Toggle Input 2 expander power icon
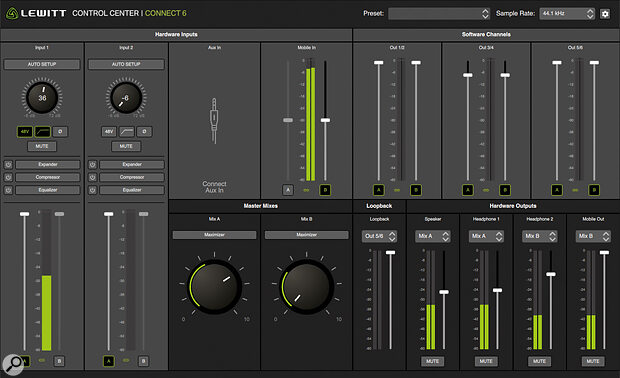This screenshot has height=378, width=620. (x=93, y=164)
